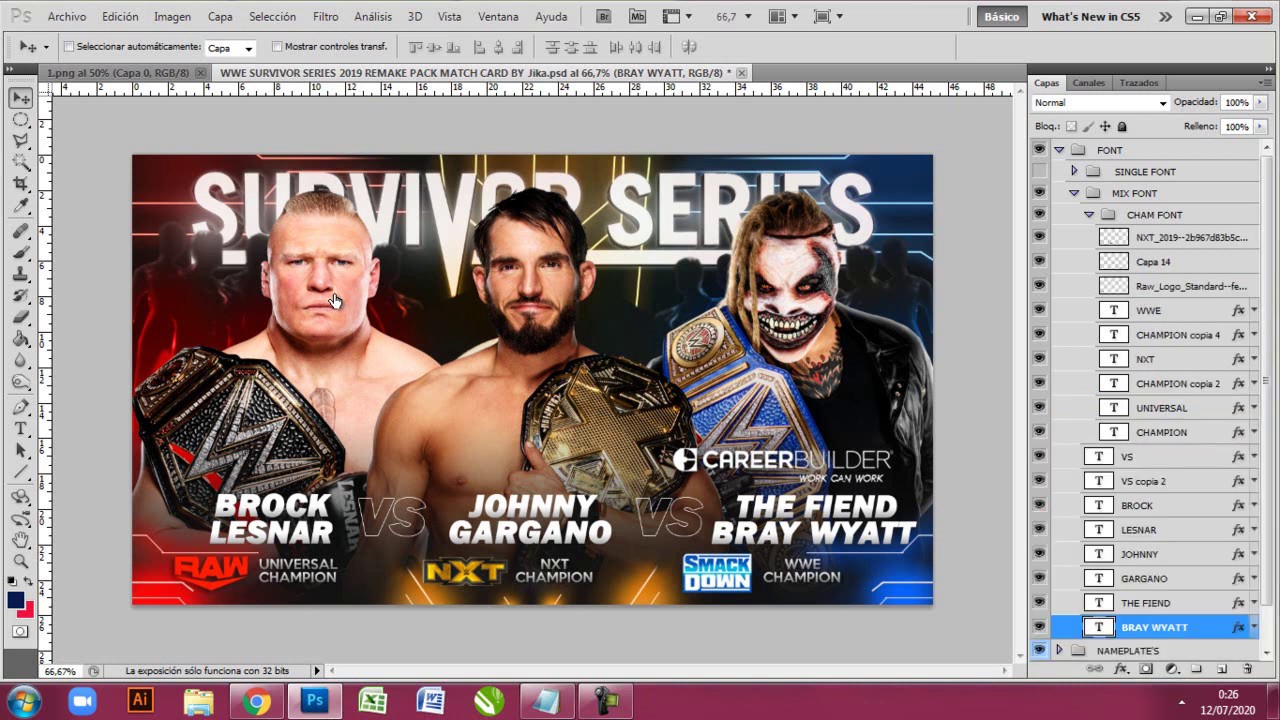
Task: Collapse the FONT layer group
Action: click(x=1059, y=150)
